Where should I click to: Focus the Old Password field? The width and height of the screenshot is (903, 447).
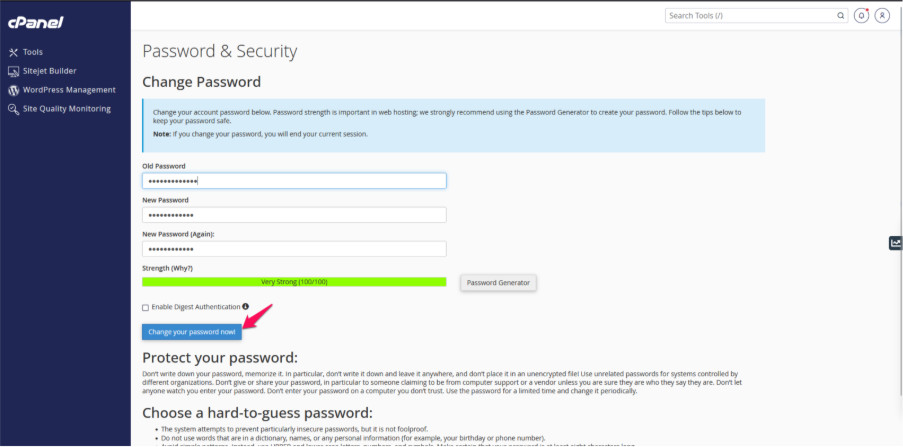pos(294,181)
